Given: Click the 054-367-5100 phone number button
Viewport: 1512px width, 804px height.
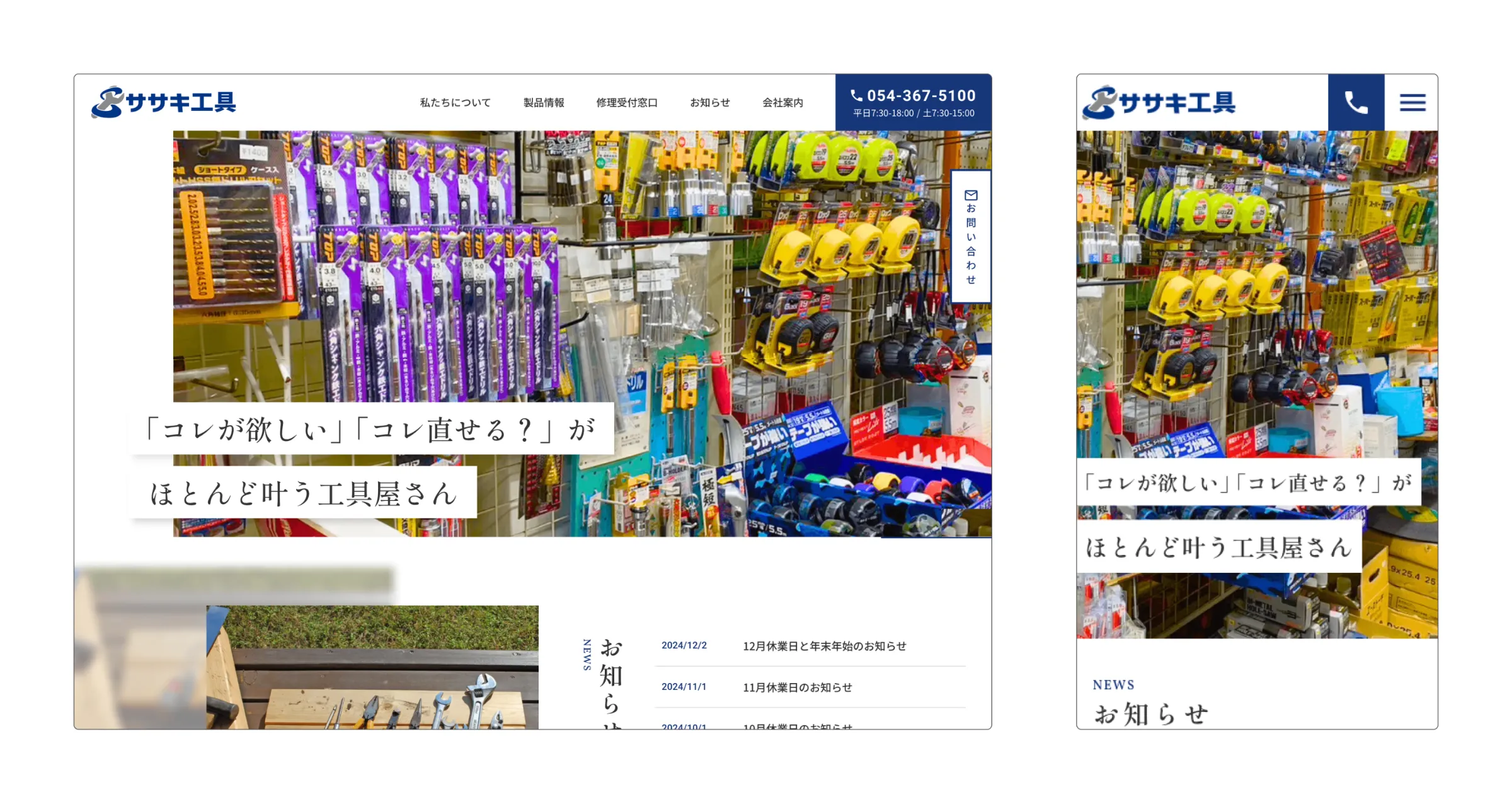Looking at the screenshot, I should [x=921, y=96].
